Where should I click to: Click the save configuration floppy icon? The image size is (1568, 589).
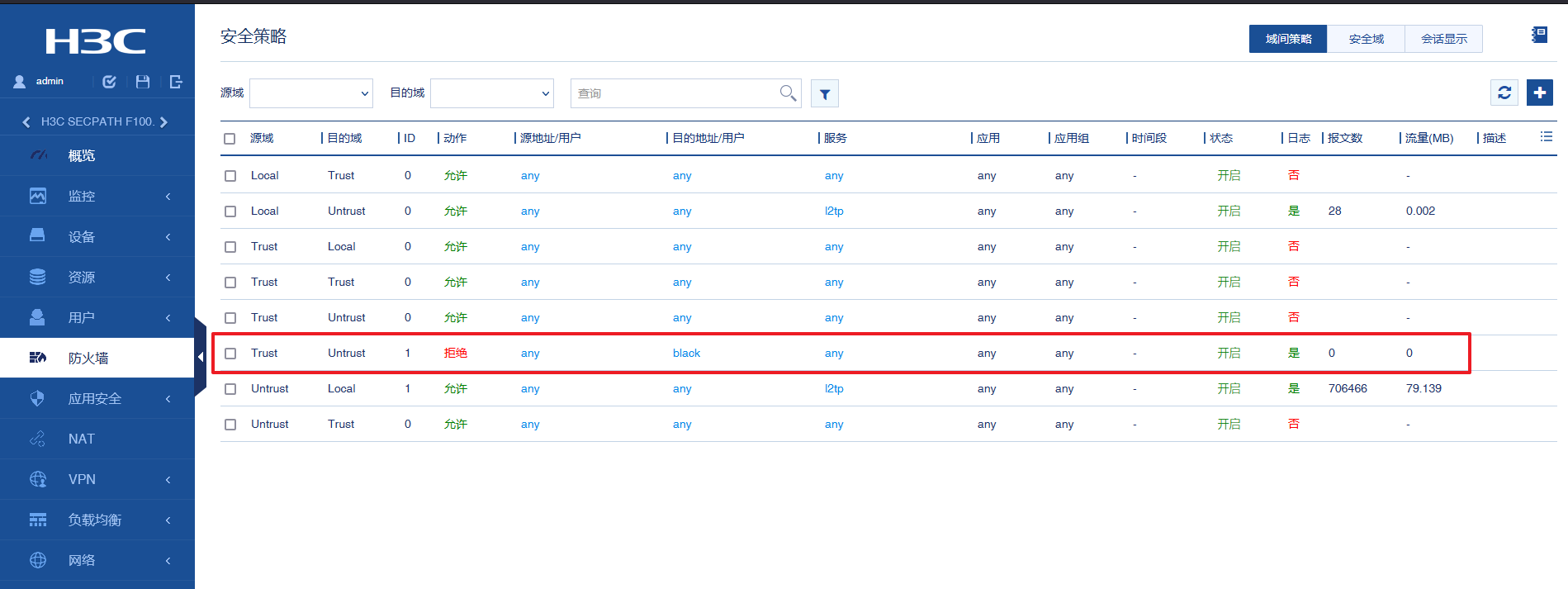[x=143, y=82]
